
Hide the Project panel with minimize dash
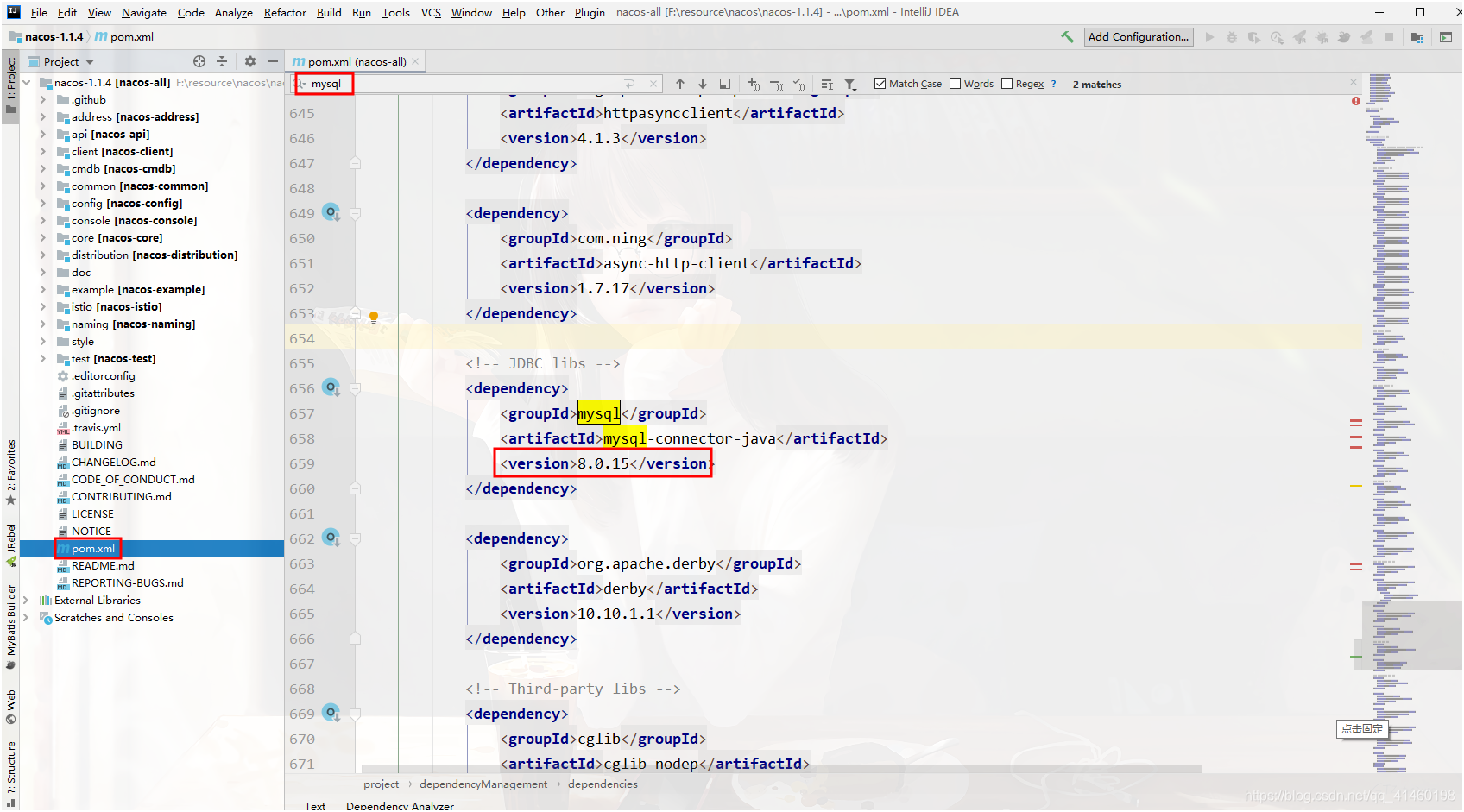[273, 61]
